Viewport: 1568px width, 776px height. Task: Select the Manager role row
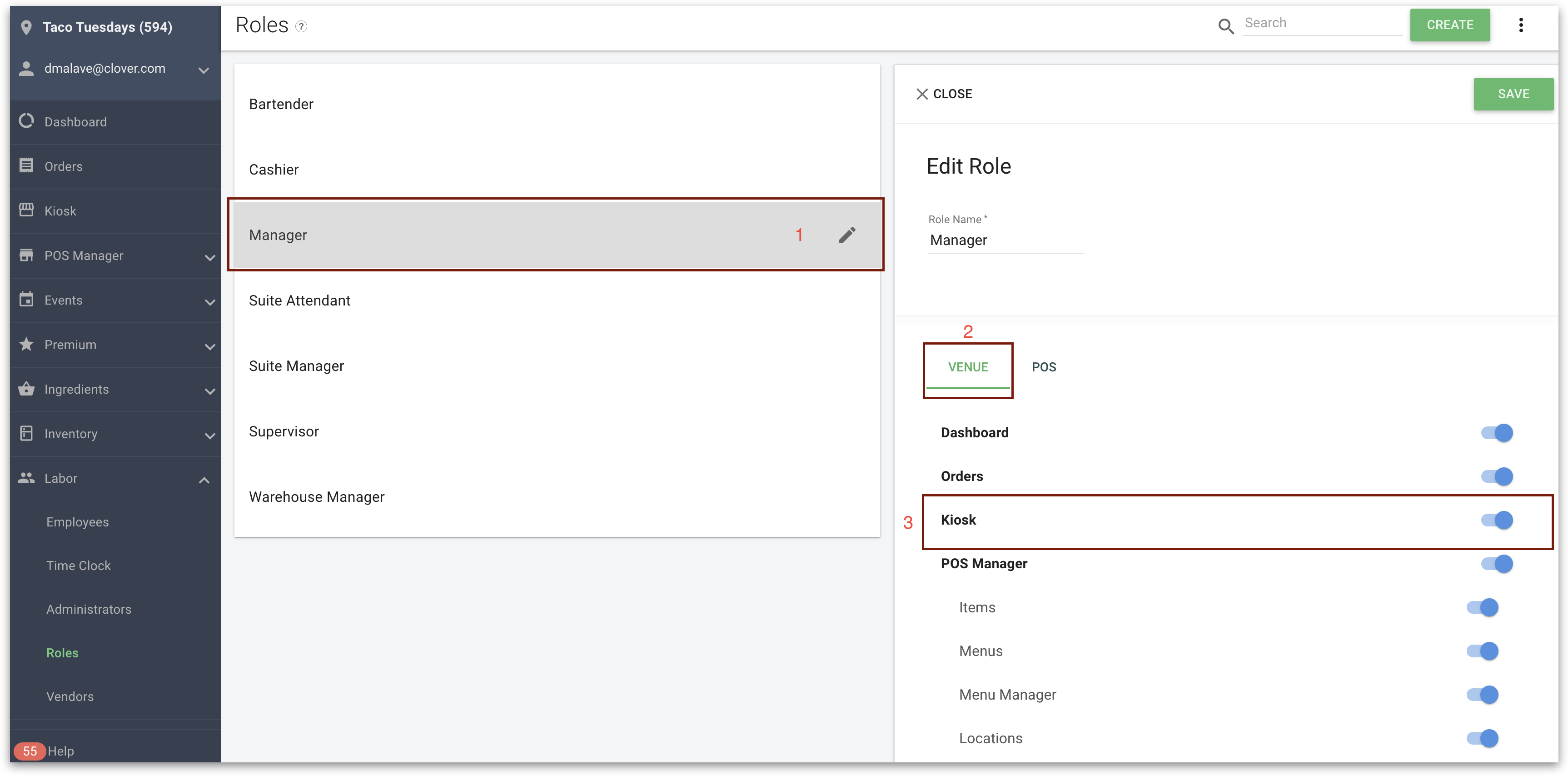point(556,235)
